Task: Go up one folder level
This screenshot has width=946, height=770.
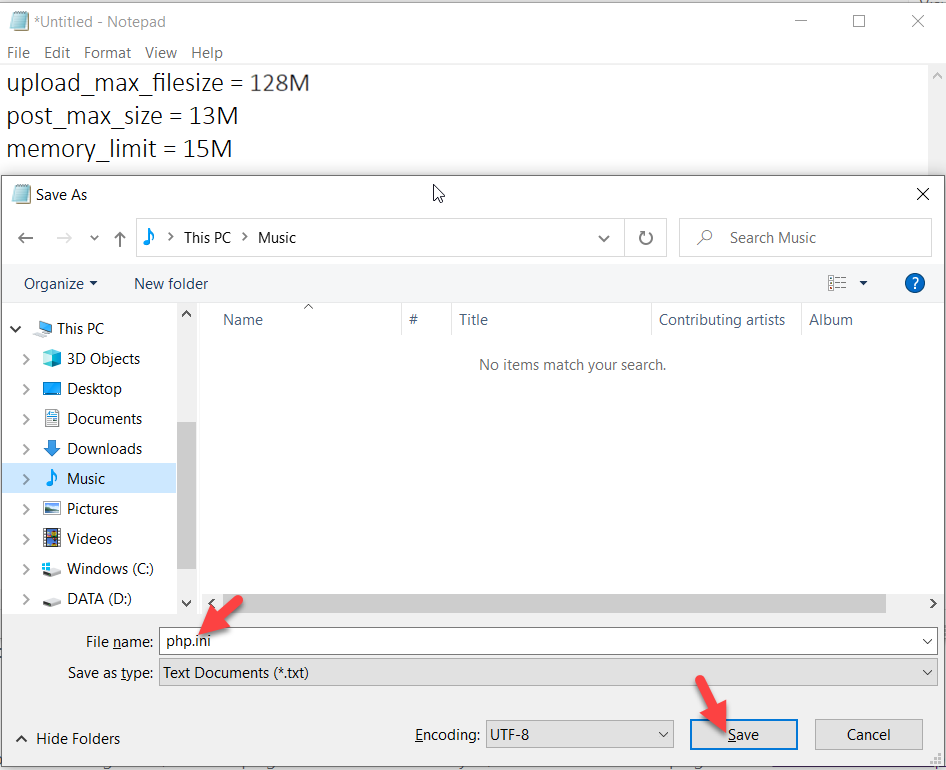Action: click(119, 238)
